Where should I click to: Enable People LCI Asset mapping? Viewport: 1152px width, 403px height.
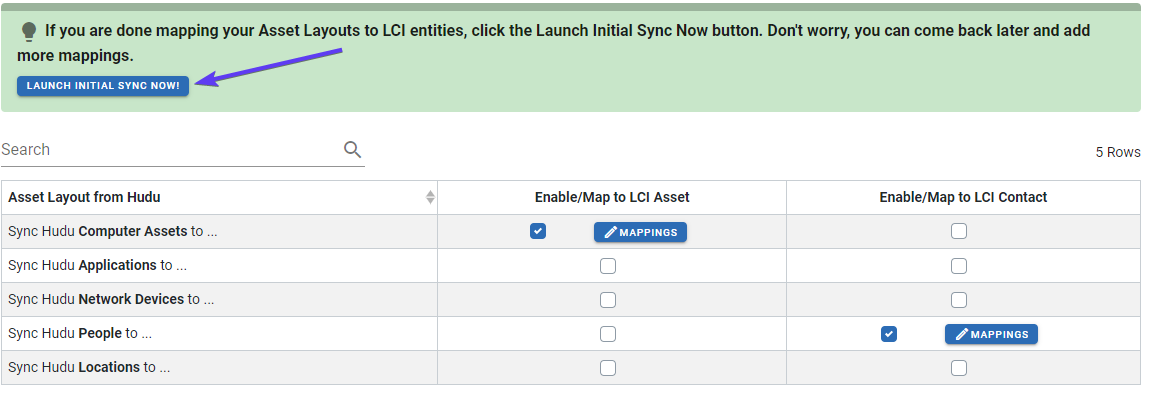[608, 334]
